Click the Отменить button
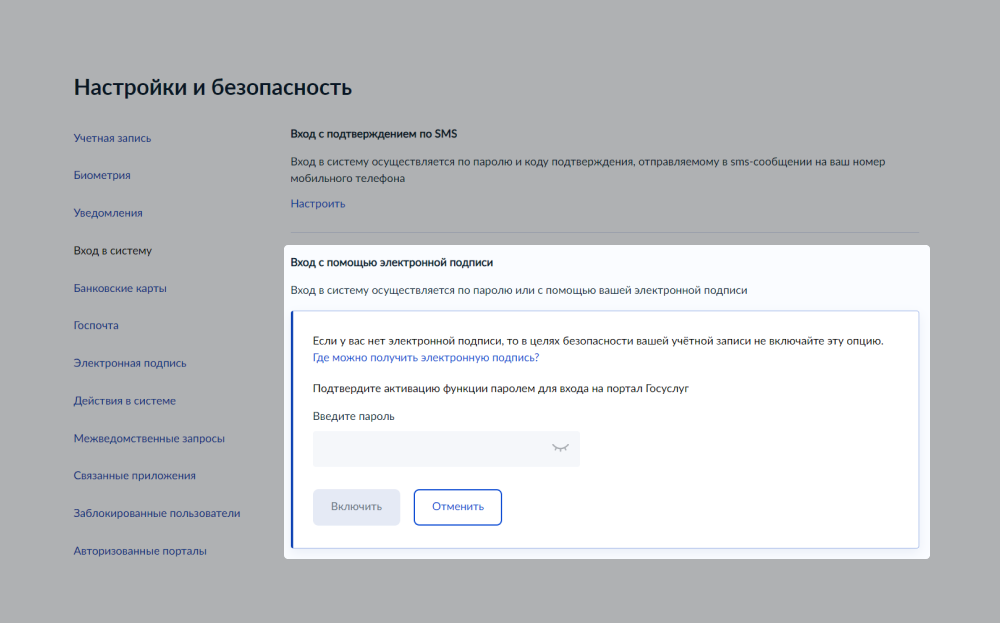This screenshot has height=623, width=1000. [x=457, y=507]
